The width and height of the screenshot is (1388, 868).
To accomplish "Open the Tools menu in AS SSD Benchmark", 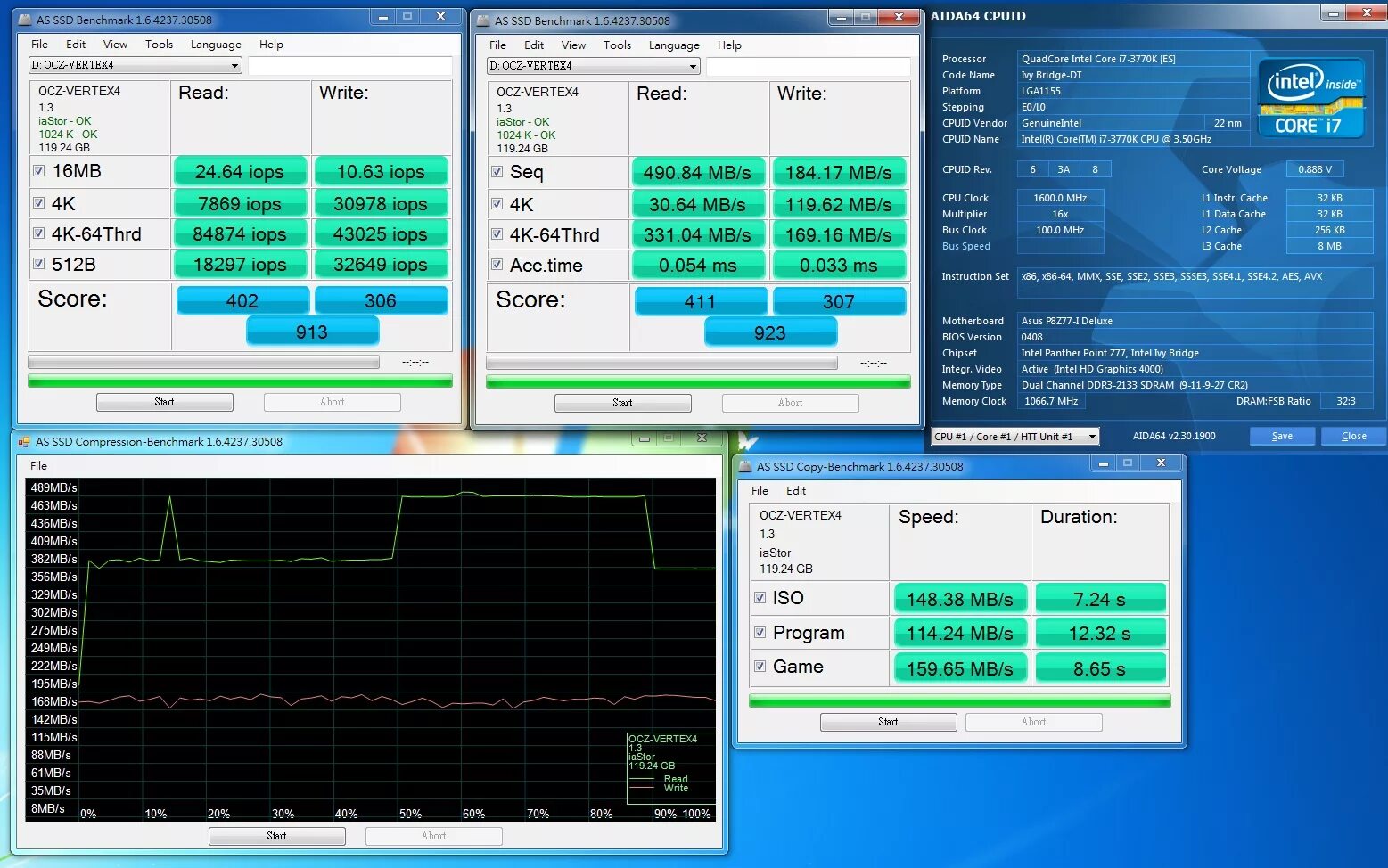I will pyautogui.click(x=159, y=44).
